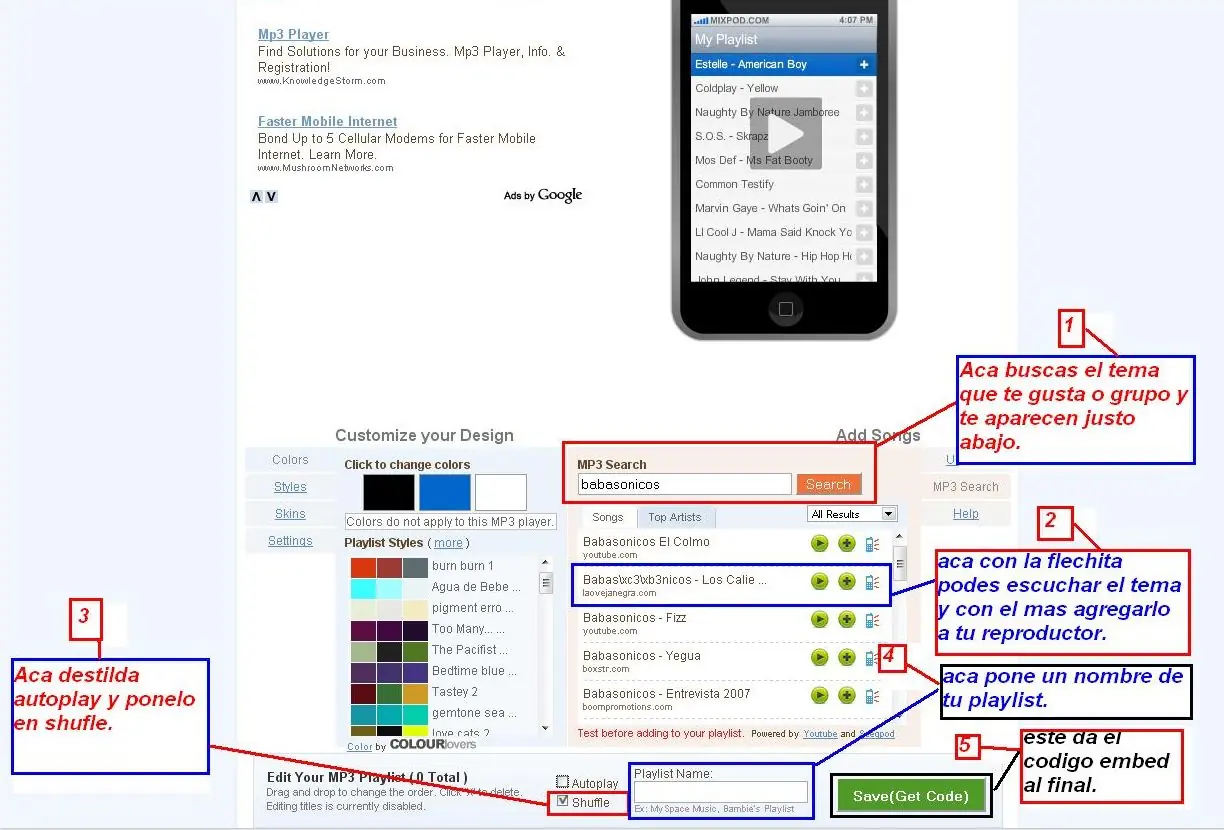Screen dimensions: 1224x830
Task: Click the black color swatch
Action: 388,493
